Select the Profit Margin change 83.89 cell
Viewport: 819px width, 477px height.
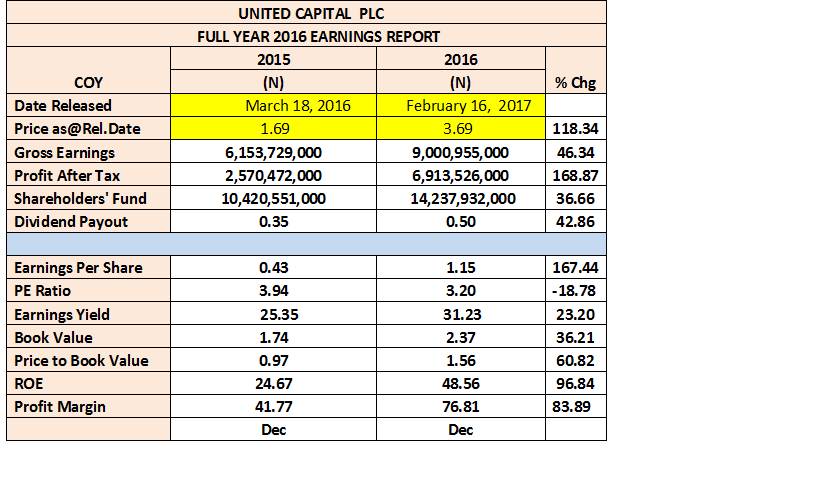(576, 406)
